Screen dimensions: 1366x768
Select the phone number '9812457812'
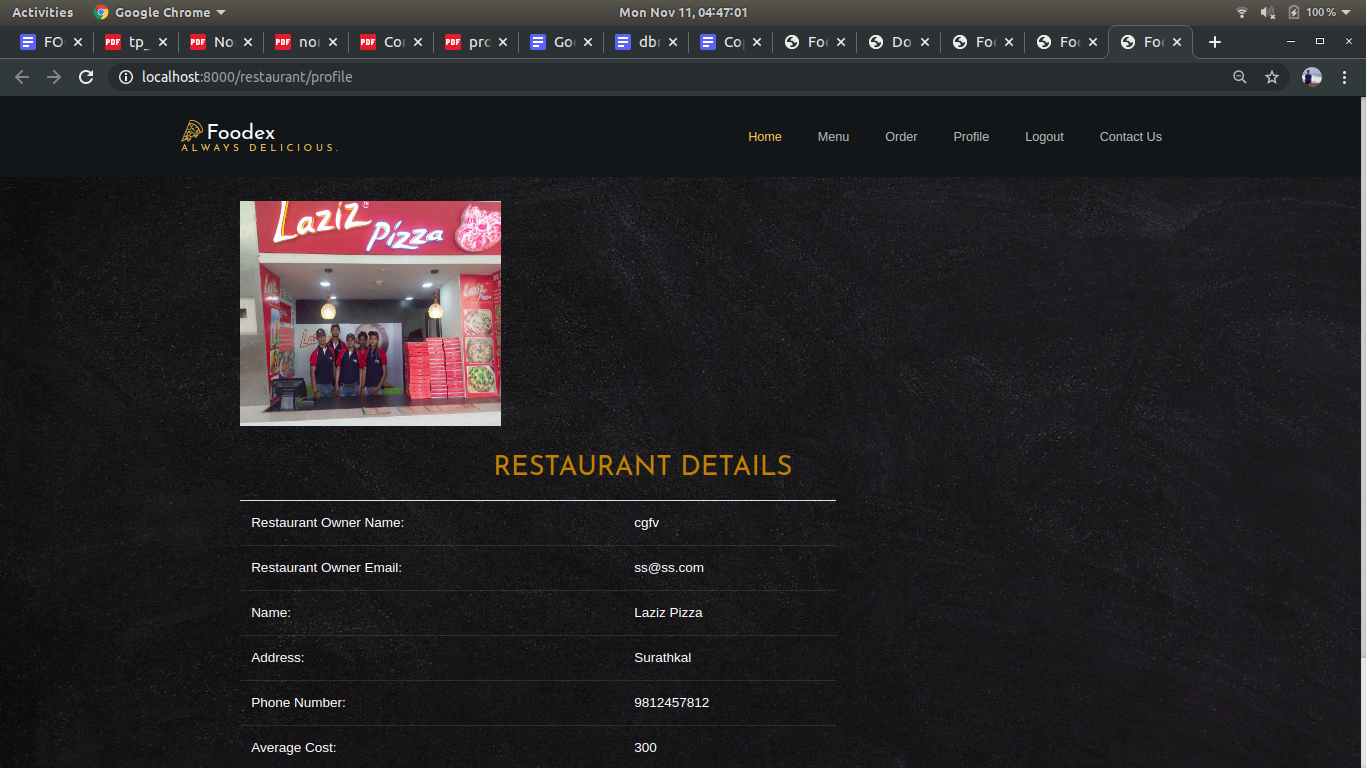click(671, 703)
